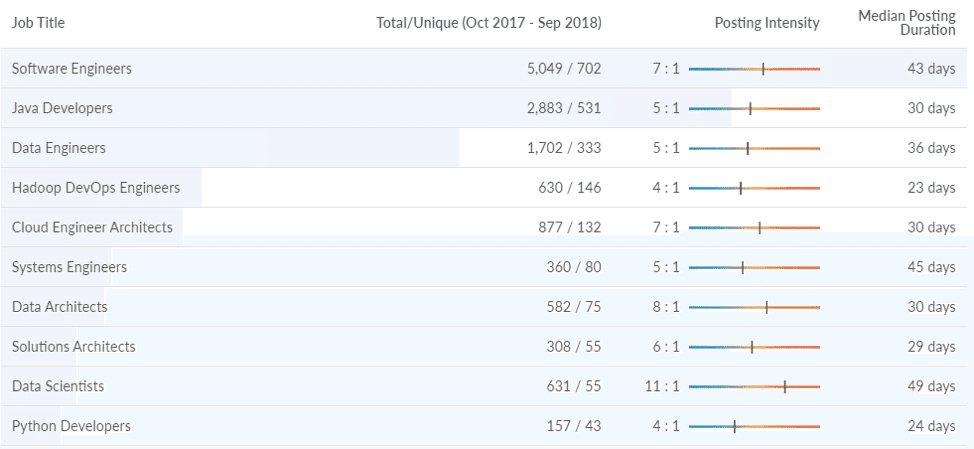Click the Job Title column header

(38, 23)
